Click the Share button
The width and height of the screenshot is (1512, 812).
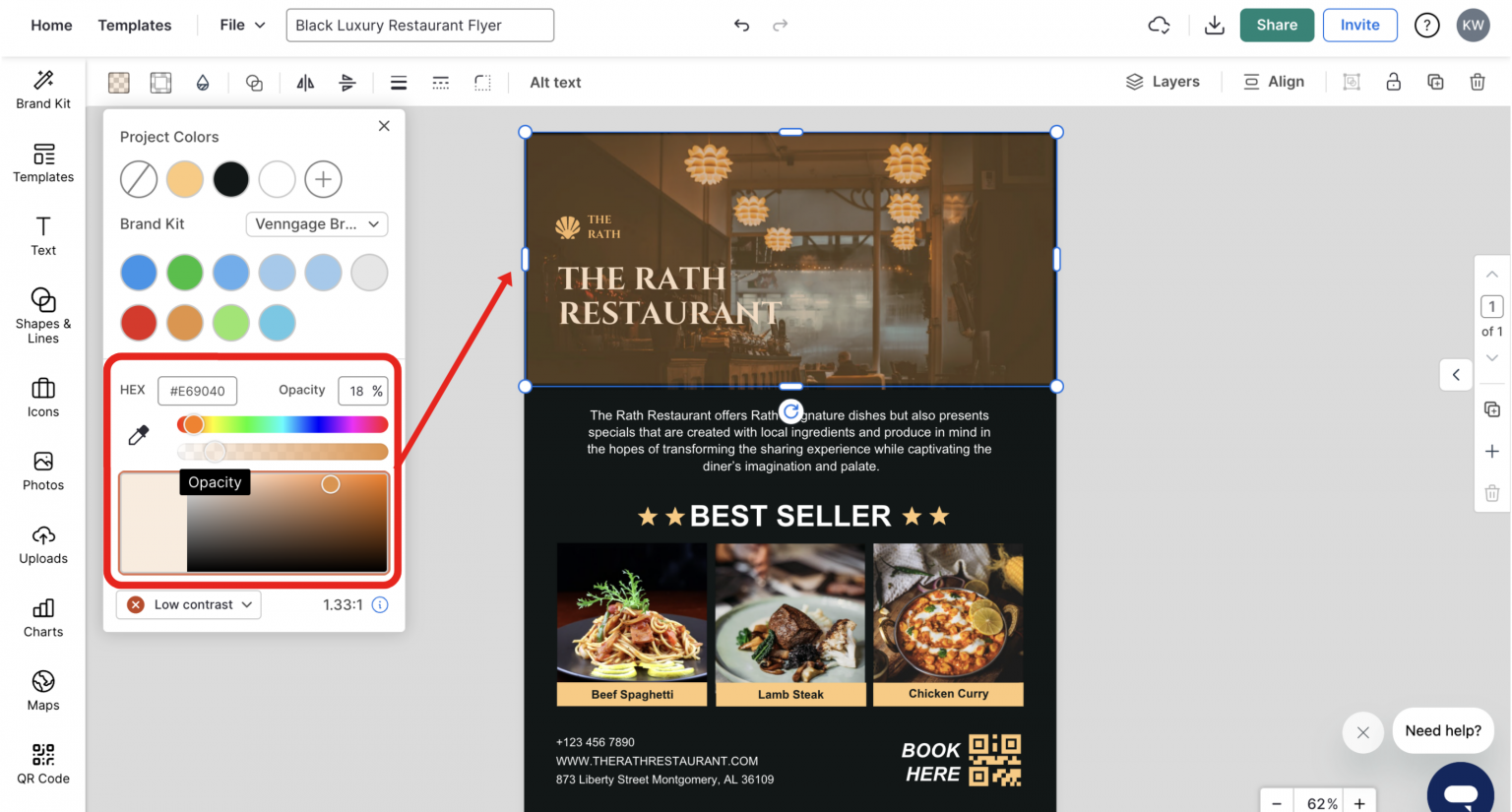(1277, 25)
